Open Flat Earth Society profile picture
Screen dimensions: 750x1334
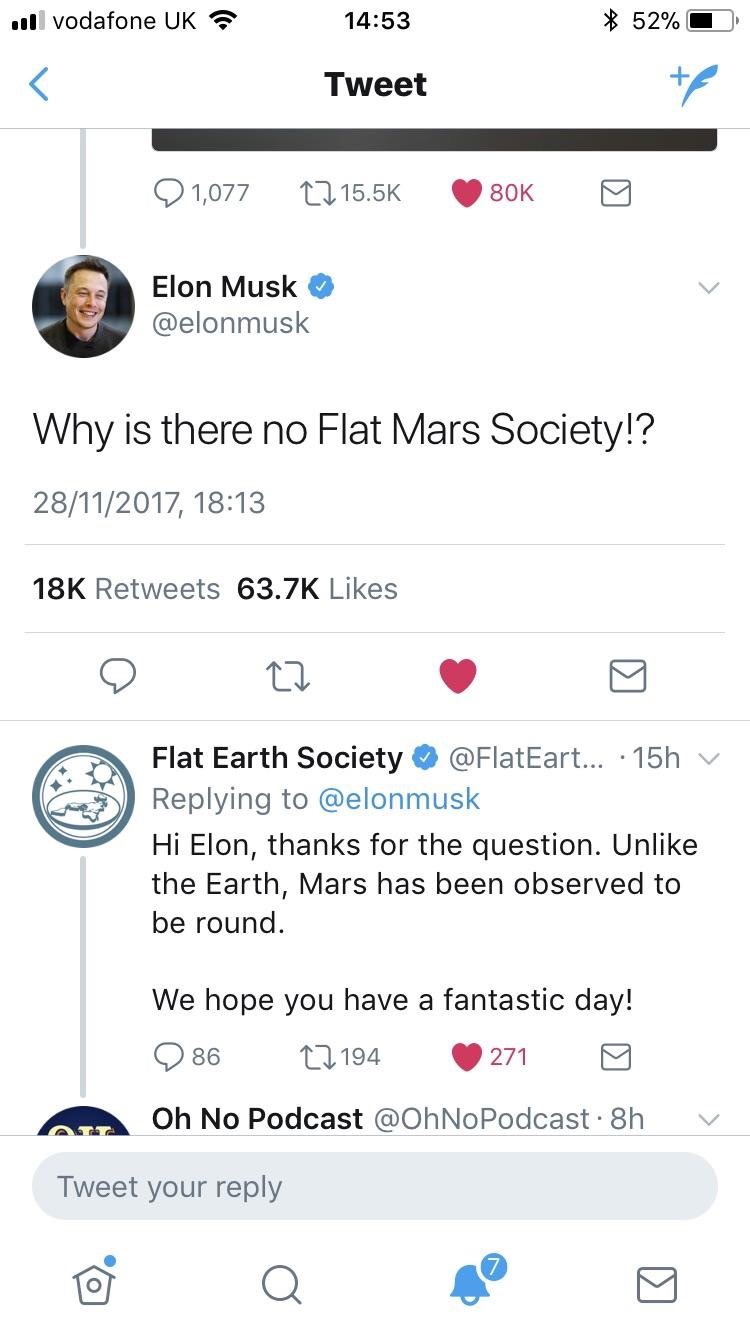coord(83,797)
